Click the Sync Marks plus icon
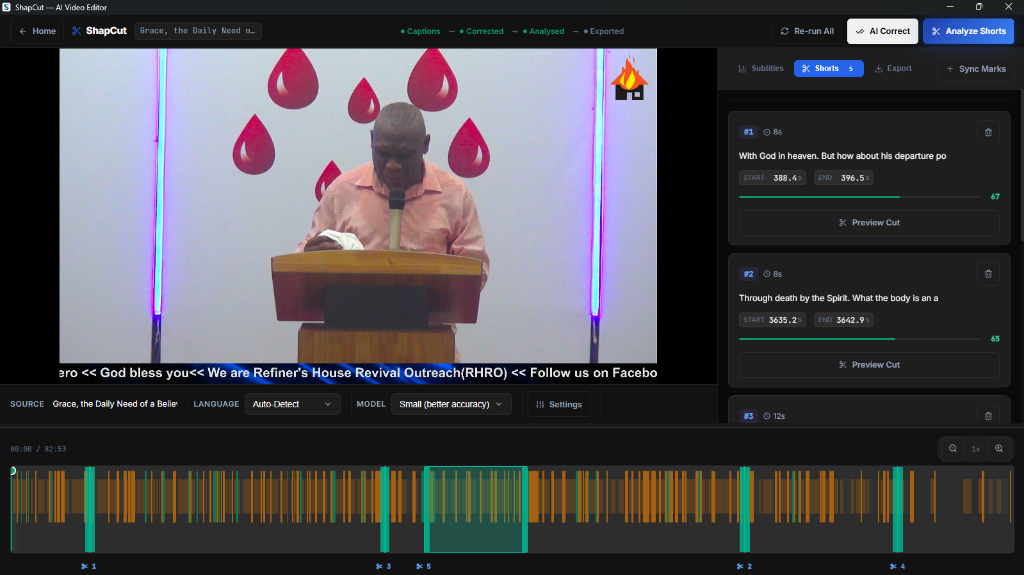This screenshot has width=1024, height=575. click(950, 69)
